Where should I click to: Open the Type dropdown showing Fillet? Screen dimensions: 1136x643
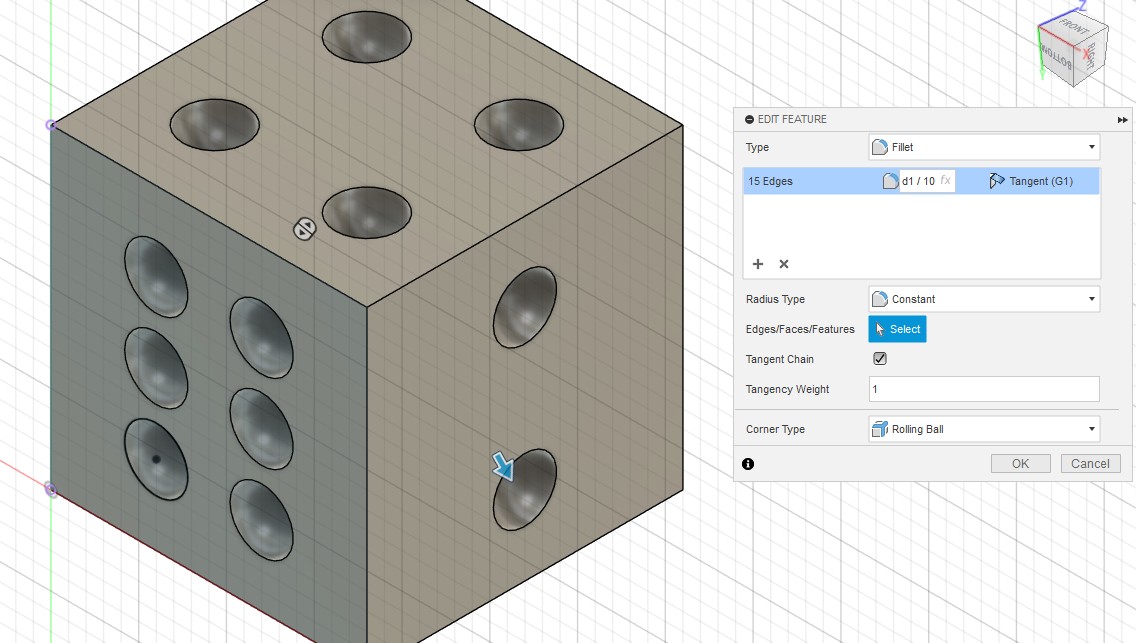(983, 147)
